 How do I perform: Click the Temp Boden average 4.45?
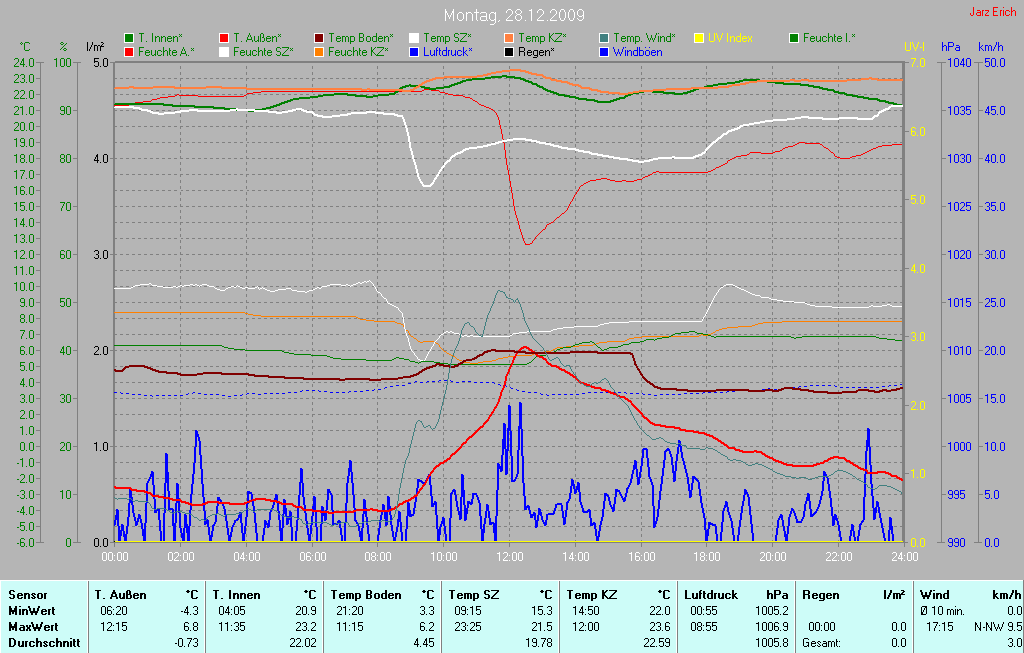(424, 643)
